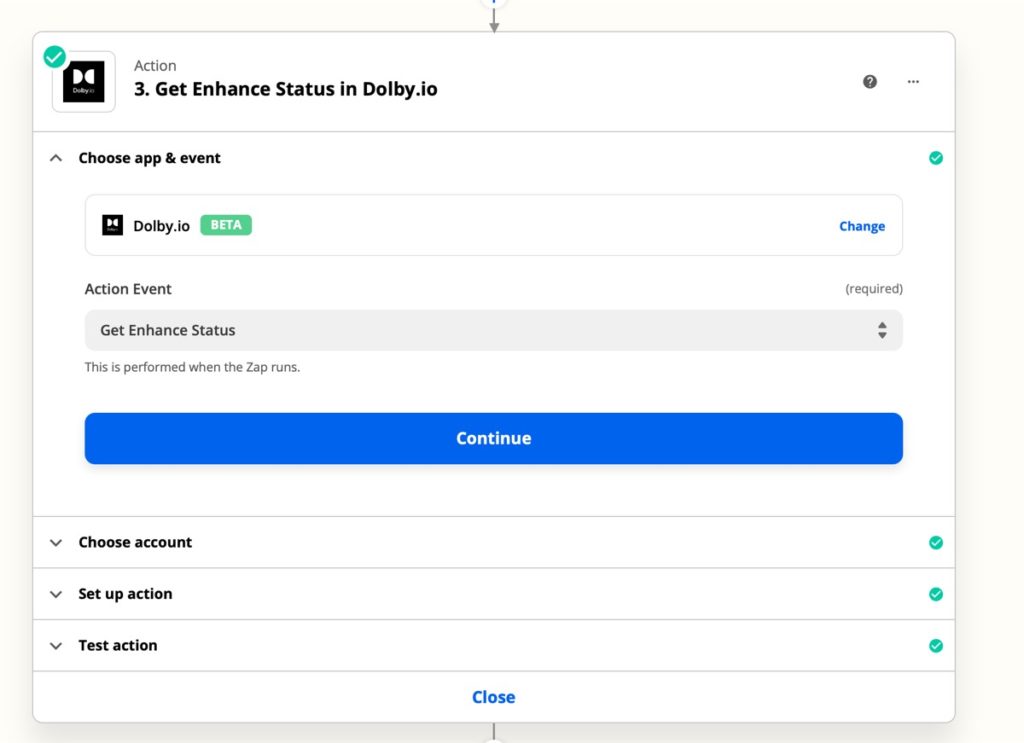1024x743 pixels.
Task: Open the help question mark icon
Action: point(869,82)
